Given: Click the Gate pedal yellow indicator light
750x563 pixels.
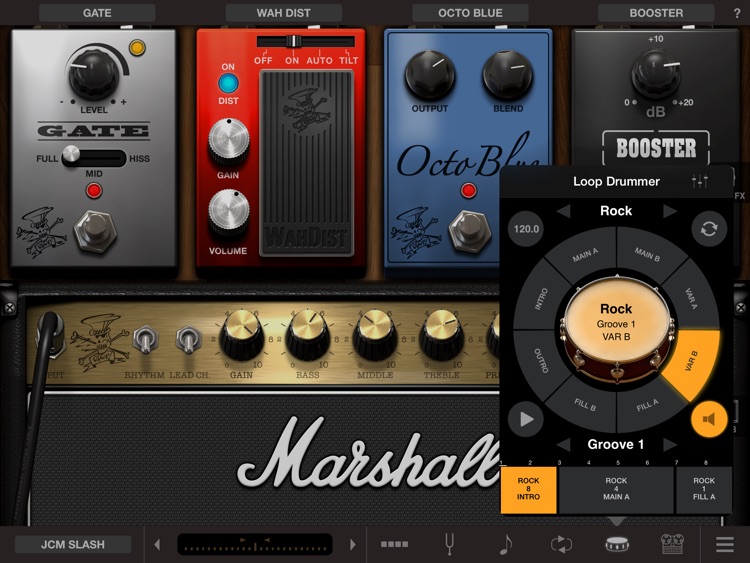Looking at the screenshot, I should 137,48.
